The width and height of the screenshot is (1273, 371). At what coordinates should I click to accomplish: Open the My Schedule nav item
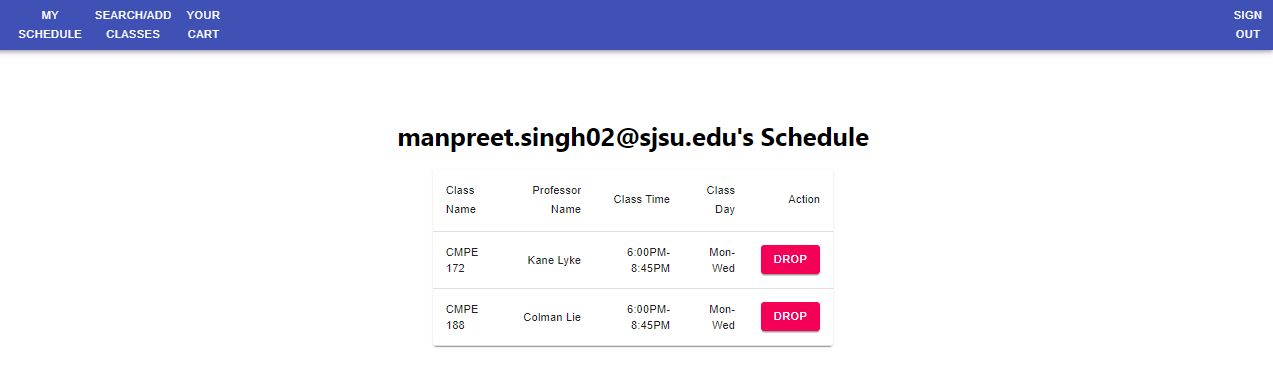pyautogui.click(x=50, y=25)
